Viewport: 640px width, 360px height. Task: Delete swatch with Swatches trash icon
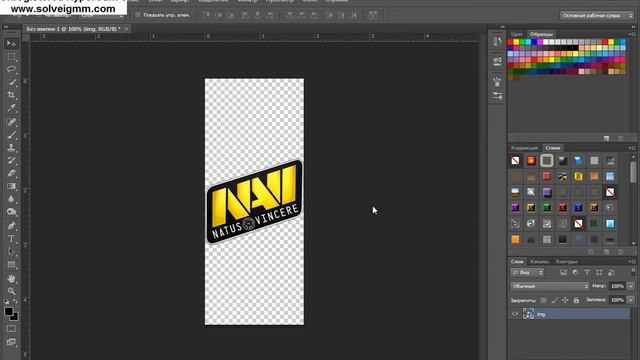pyautogui.click(x=620, y=138)
